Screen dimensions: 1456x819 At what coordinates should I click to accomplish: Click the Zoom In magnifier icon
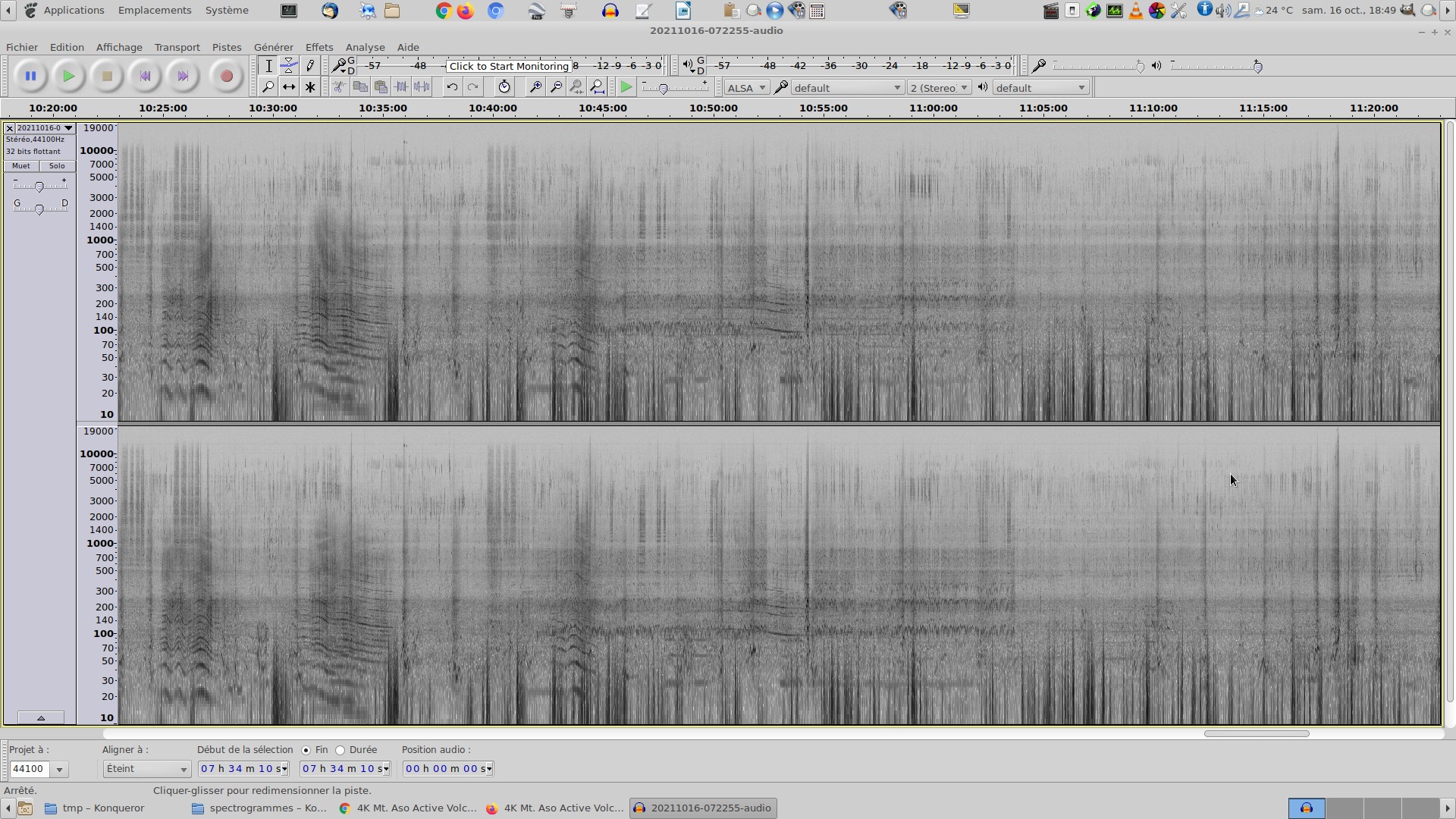[x=535, y=87]
